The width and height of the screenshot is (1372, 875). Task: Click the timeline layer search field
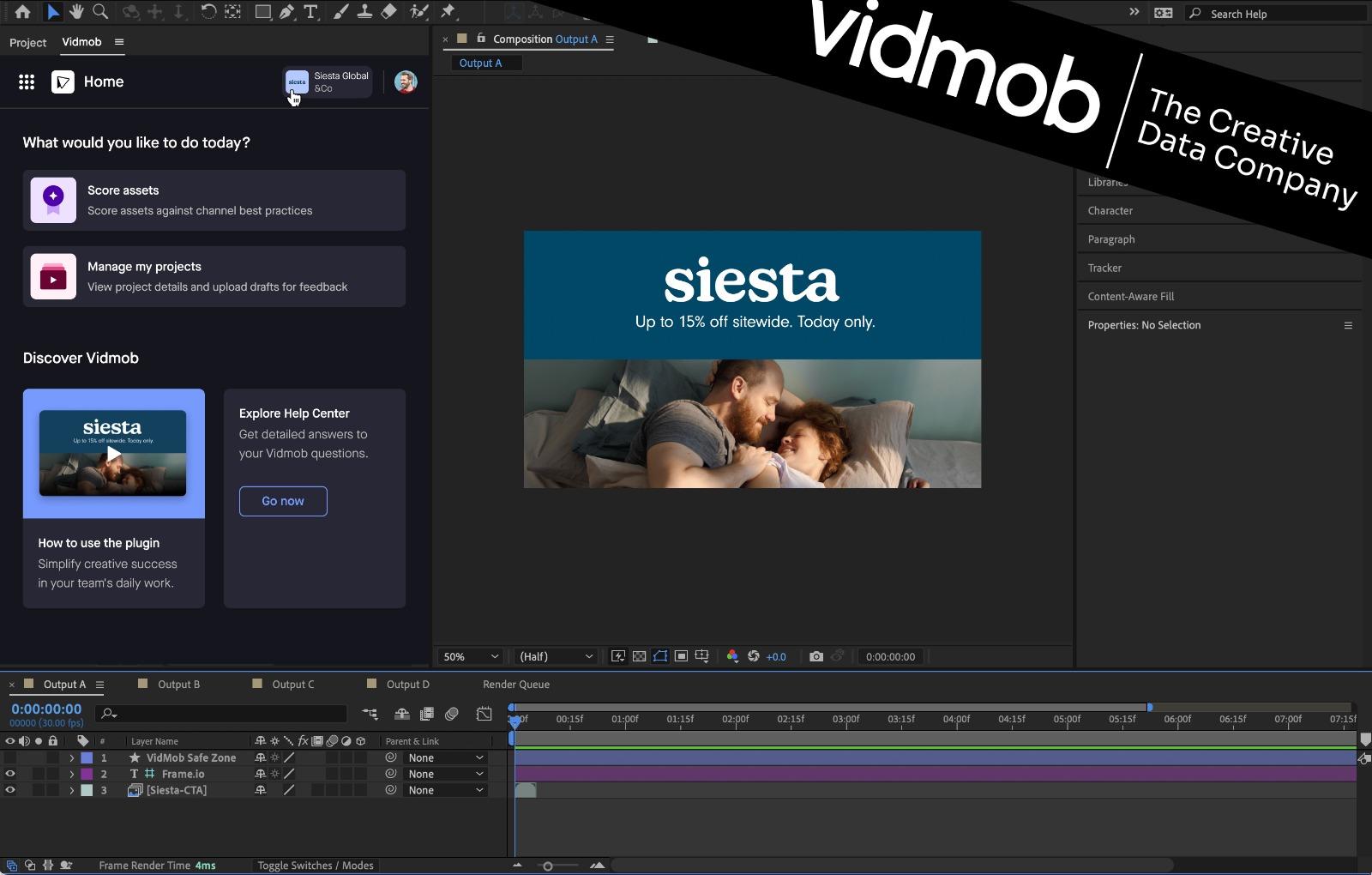pos(223,714)
